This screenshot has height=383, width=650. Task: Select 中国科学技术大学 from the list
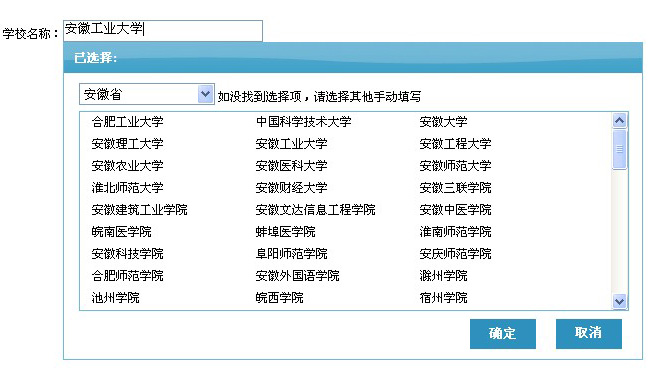point(303,122)
